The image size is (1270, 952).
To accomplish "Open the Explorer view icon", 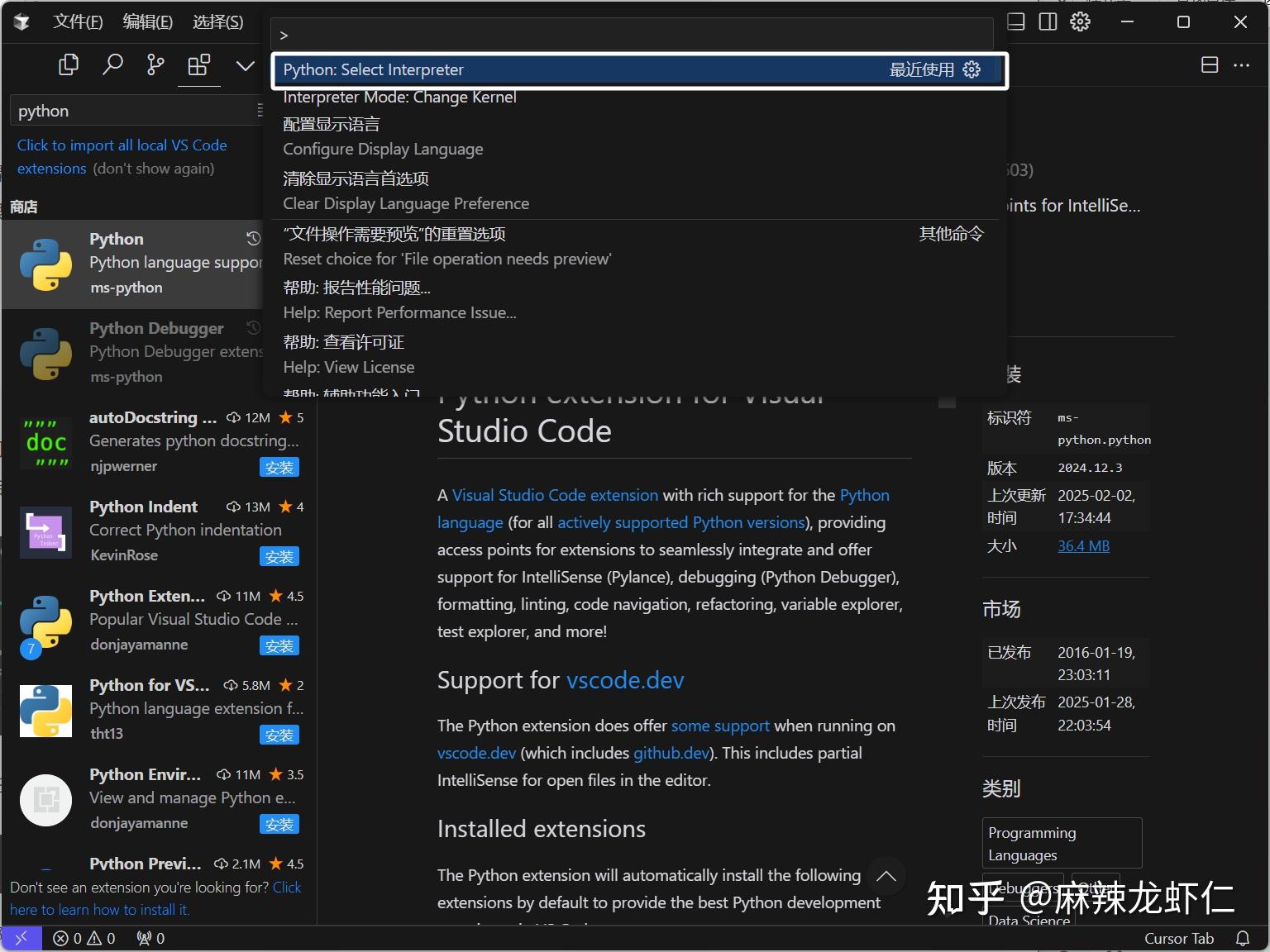I will coord(69,64).
